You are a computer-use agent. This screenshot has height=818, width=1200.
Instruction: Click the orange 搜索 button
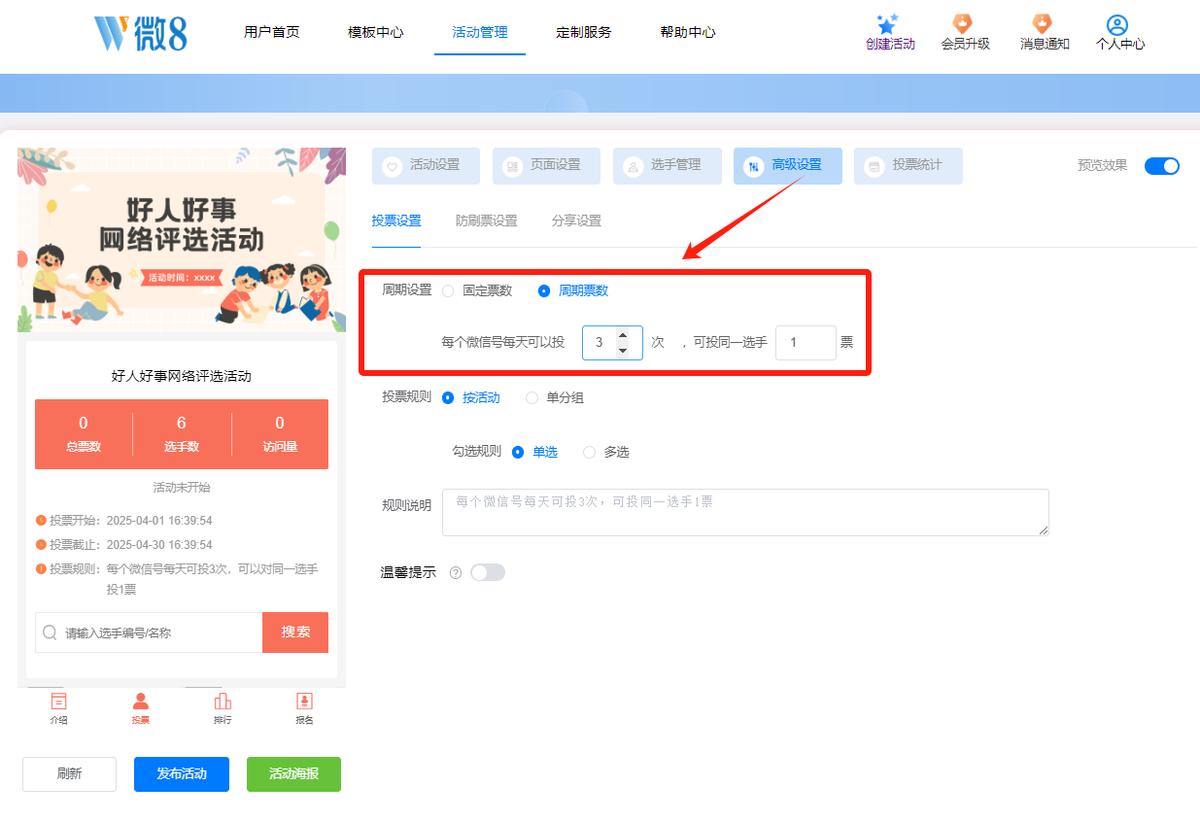295,633
